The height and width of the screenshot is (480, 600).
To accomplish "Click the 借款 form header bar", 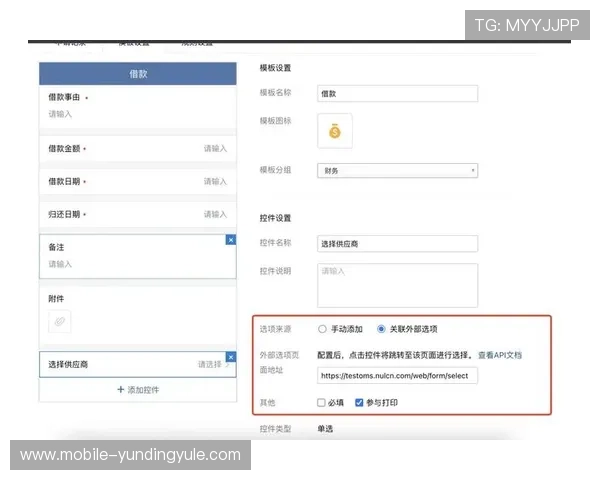I will coord(138,73).
